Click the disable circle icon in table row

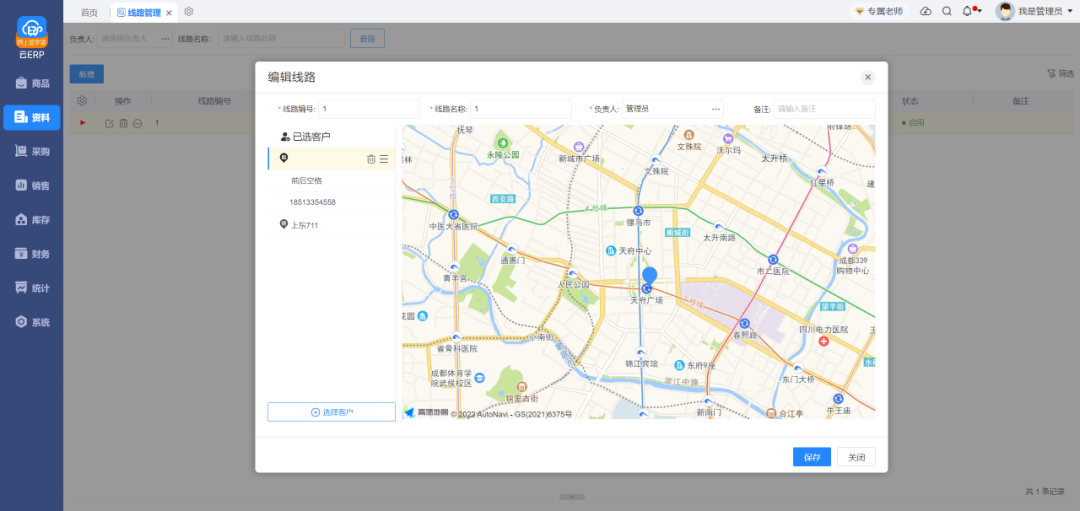coord(137,123)
